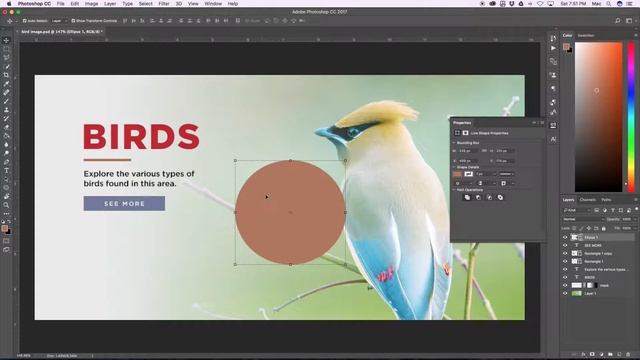Select the Eraser tool
The image size is (640, 360).
(x=6, y=127)
